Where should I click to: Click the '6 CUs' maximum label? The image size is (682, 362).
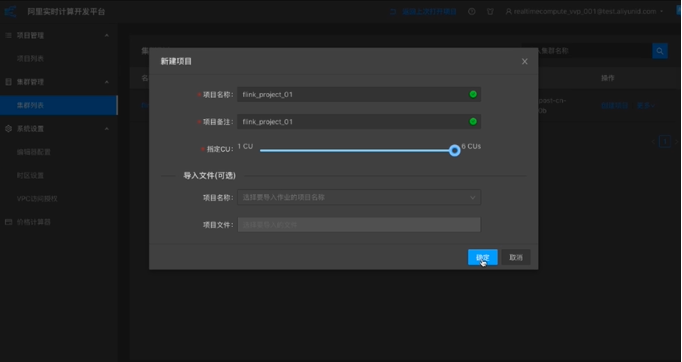tap(471, 147)
